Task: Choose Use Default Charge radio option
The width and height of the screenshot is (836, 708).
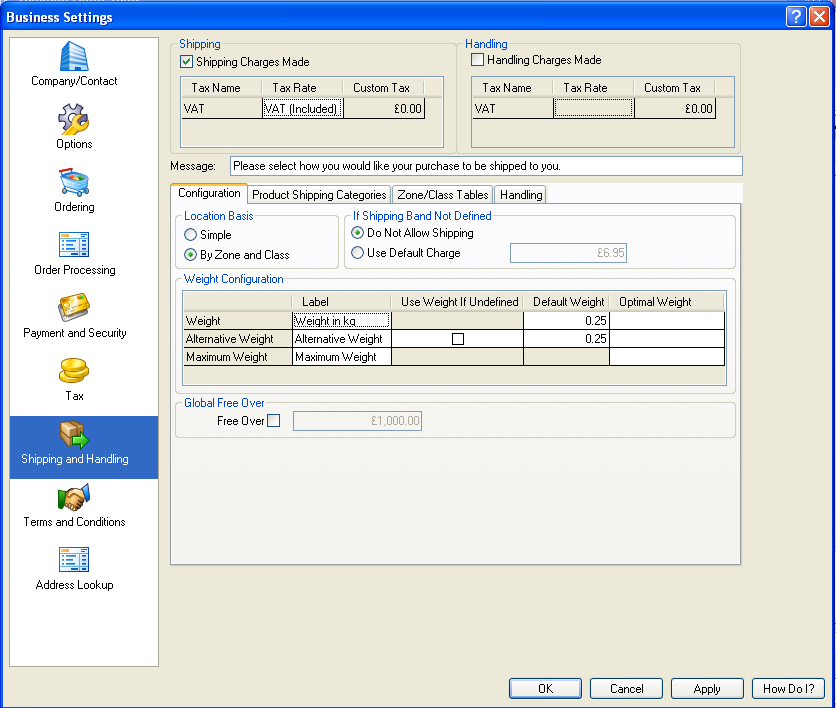Action: tap(358, 253)
